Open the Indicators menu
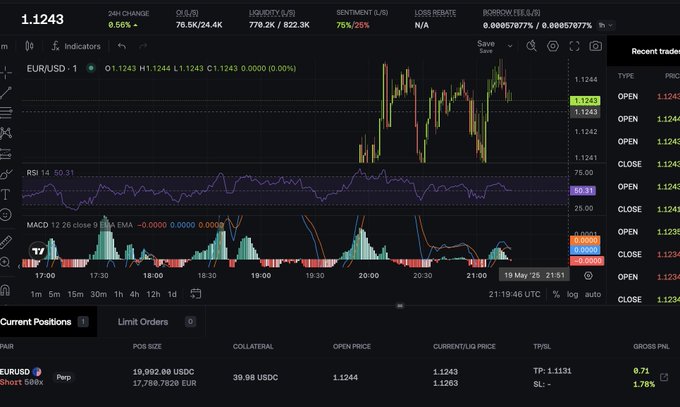This screenshot has height=407, width=680. click(x=77, y=46)
